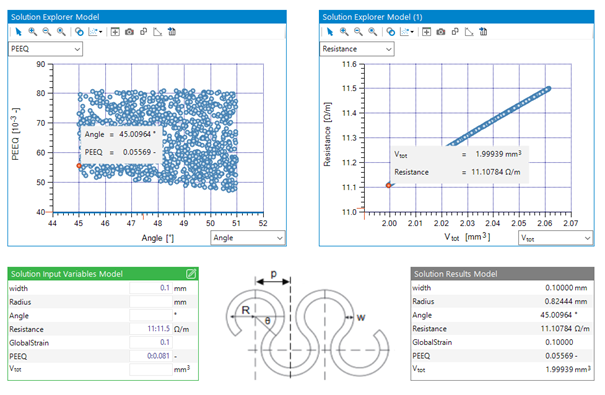Click the empty Vtot input field
The width and height of the screenshot is (605, 395).
(x=150, y=369)
